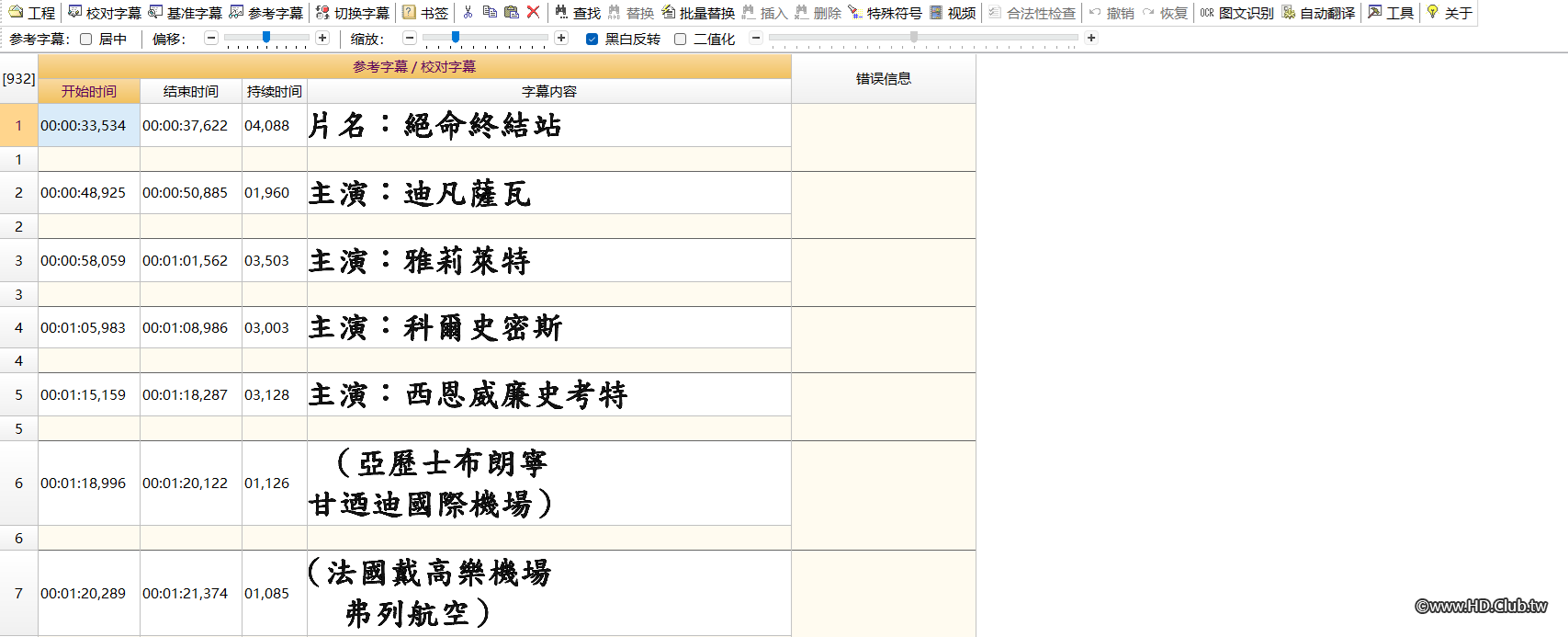Open the 工程 project menu
The height and width of the screenshot is (637, 1568).
tap(32, 13)
